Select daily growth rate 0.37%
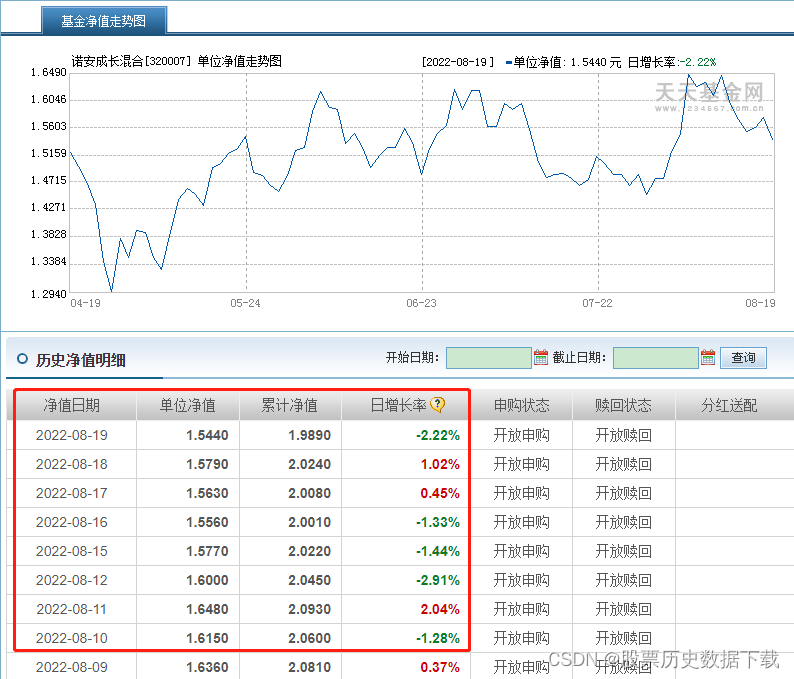Viewport: 794px width, 679px height. 440,667
